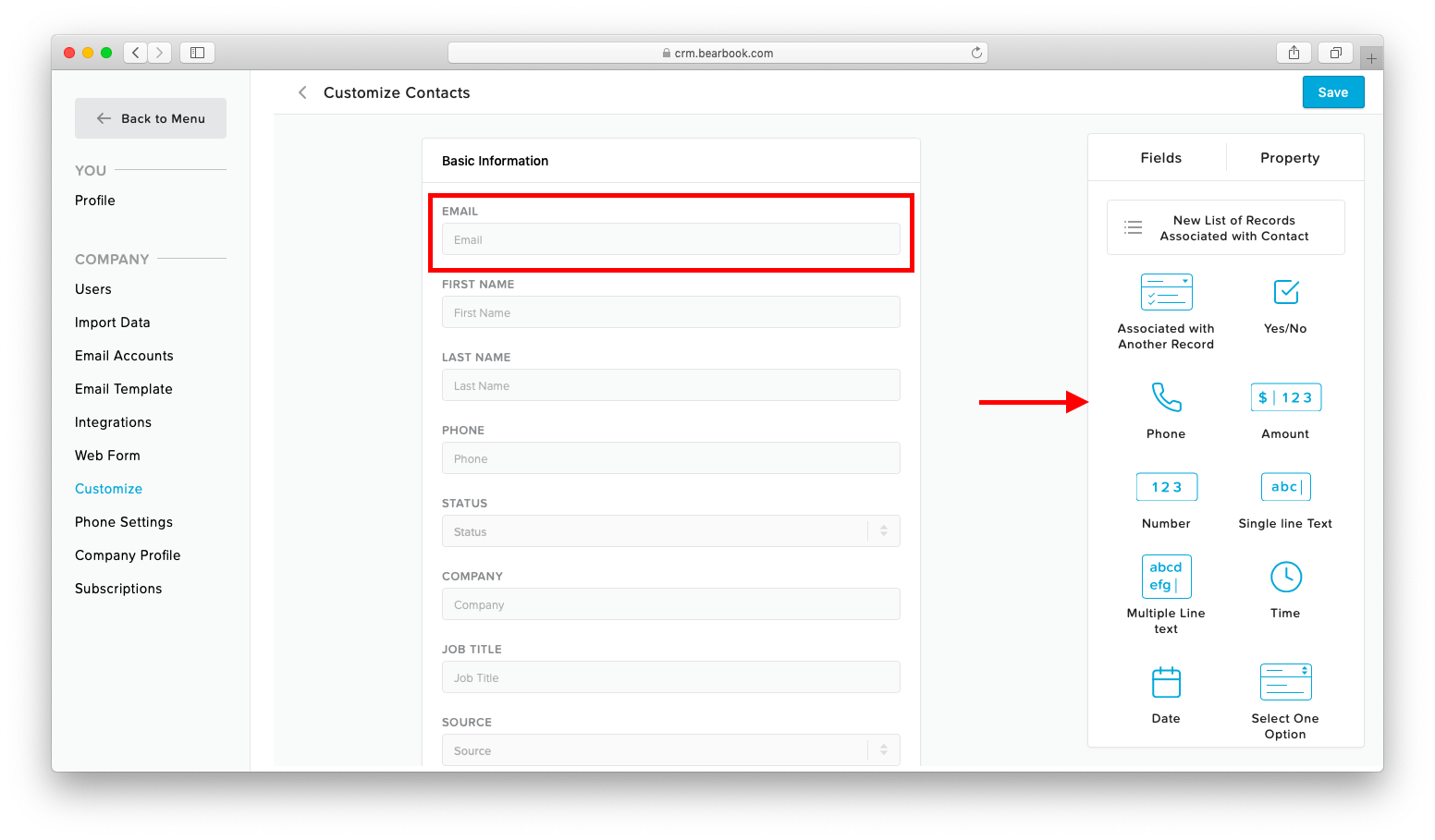Open Email Accounts settings
This screenshot has width=1435, height=840.
click(x=124, y=356)
